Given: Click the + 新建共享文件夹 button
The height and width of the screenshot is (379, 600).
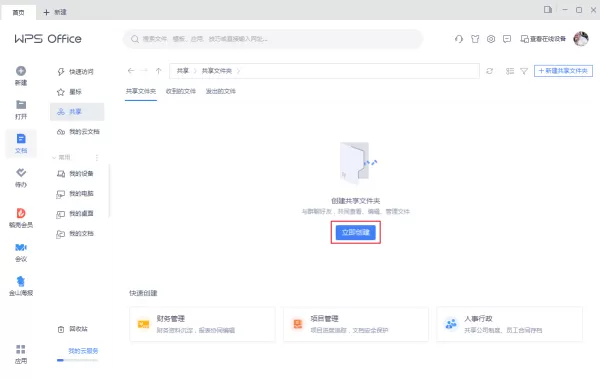Looking at the screenshot, I should pyautogui.click(x=563, y=71).
